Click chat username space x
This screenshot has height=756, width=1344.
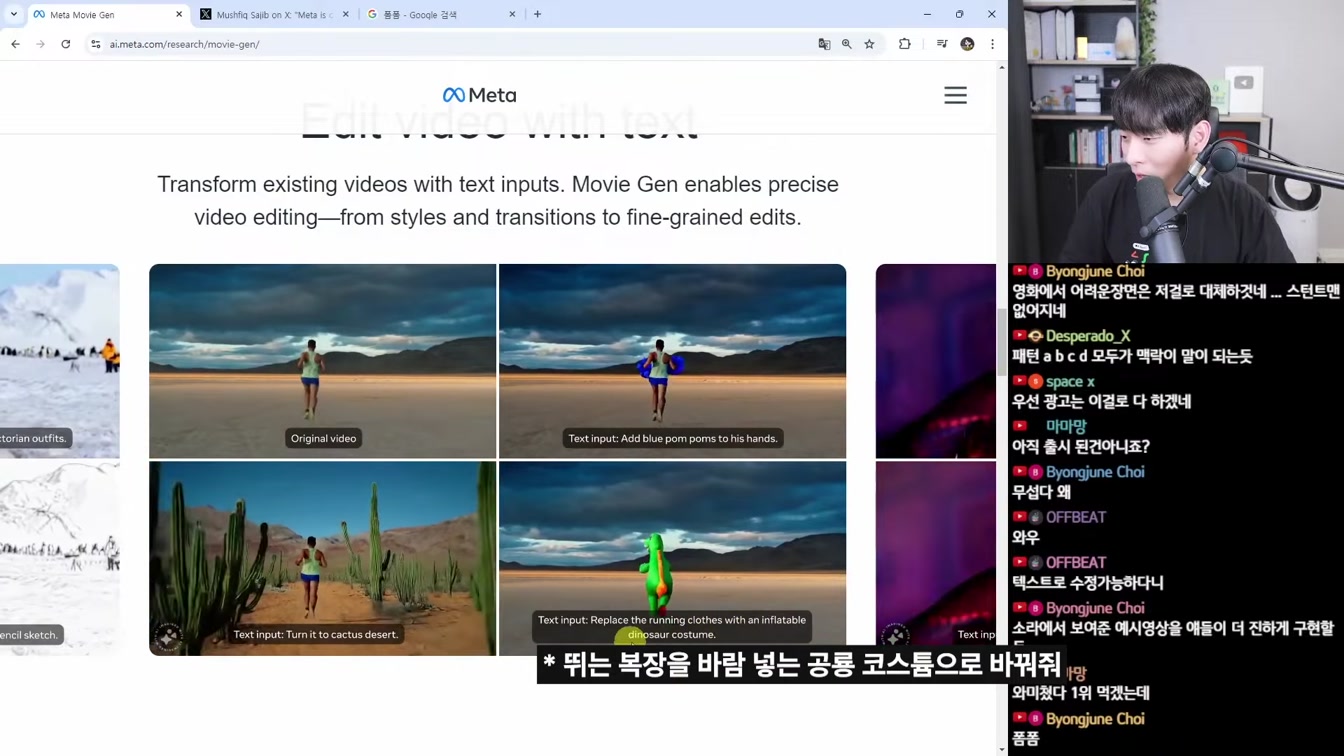point(1070,381)
